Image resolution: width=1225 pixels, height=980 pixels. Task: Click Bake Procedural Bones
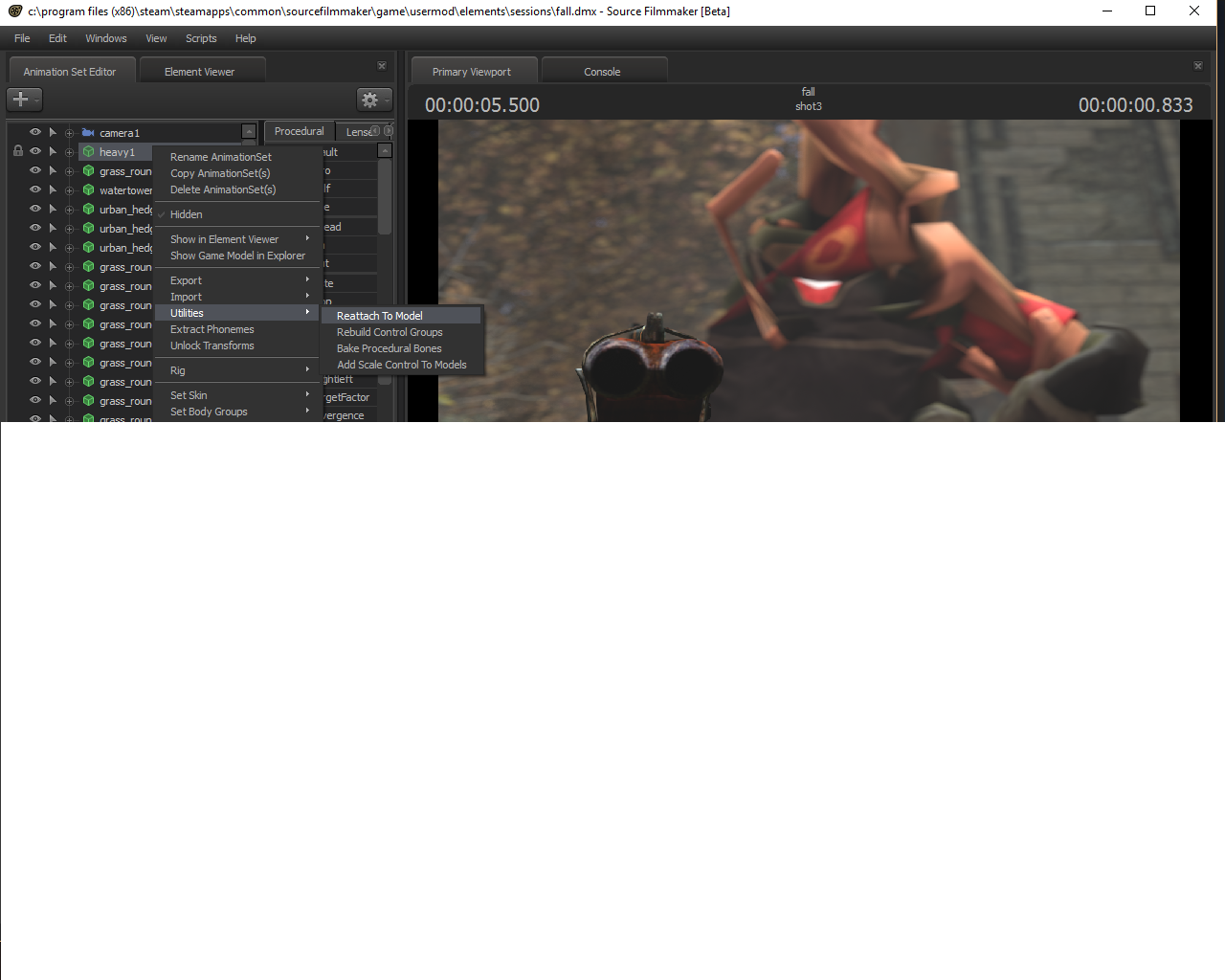click(x=402, y=348)
